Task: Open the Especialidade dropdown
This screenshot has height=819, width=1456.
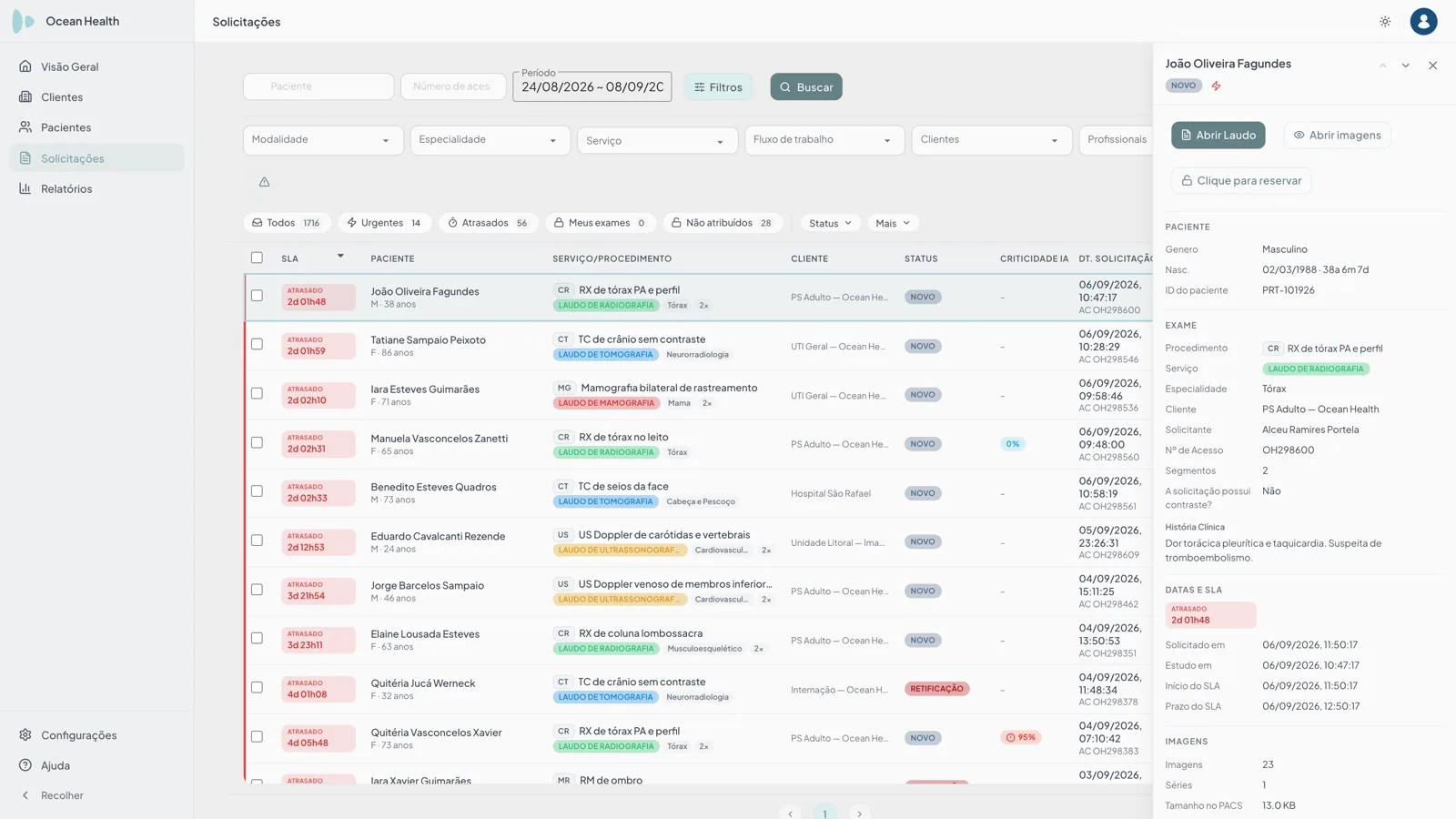Action: pos(490,140)
